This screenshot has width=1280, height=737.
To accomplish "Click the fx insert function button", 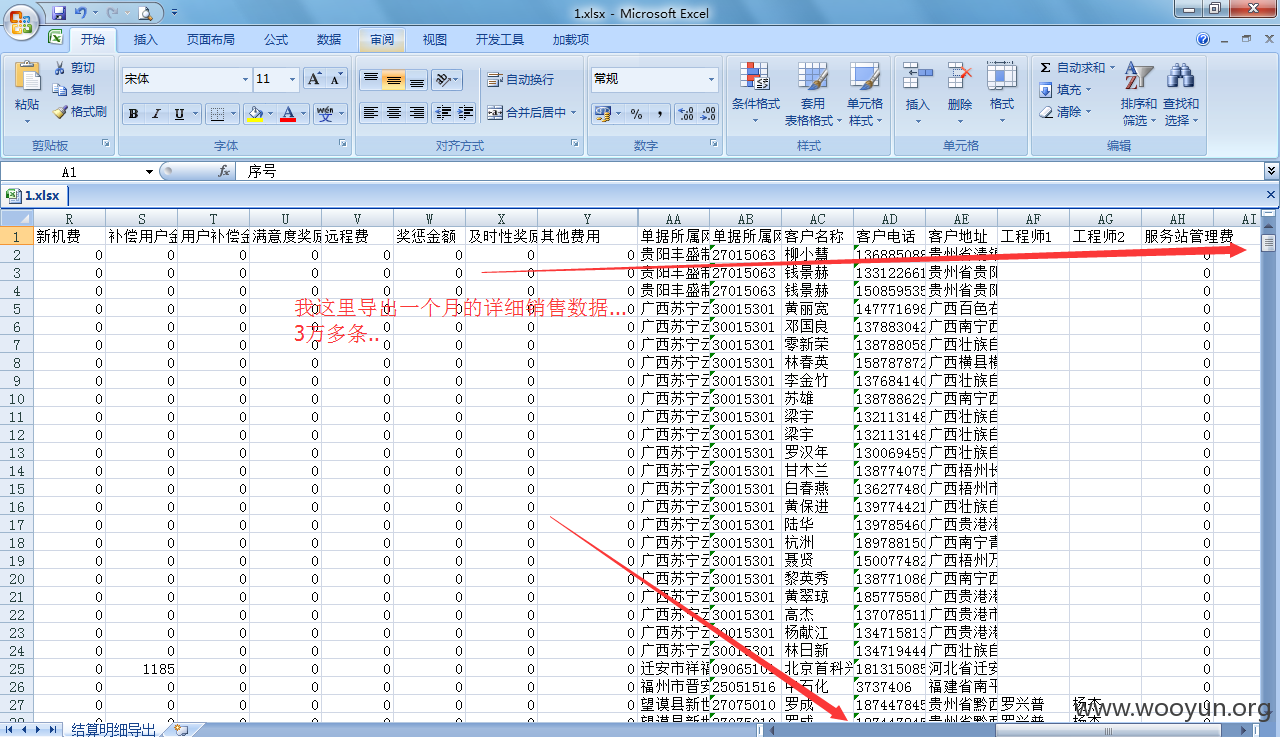I will (224, 171).
